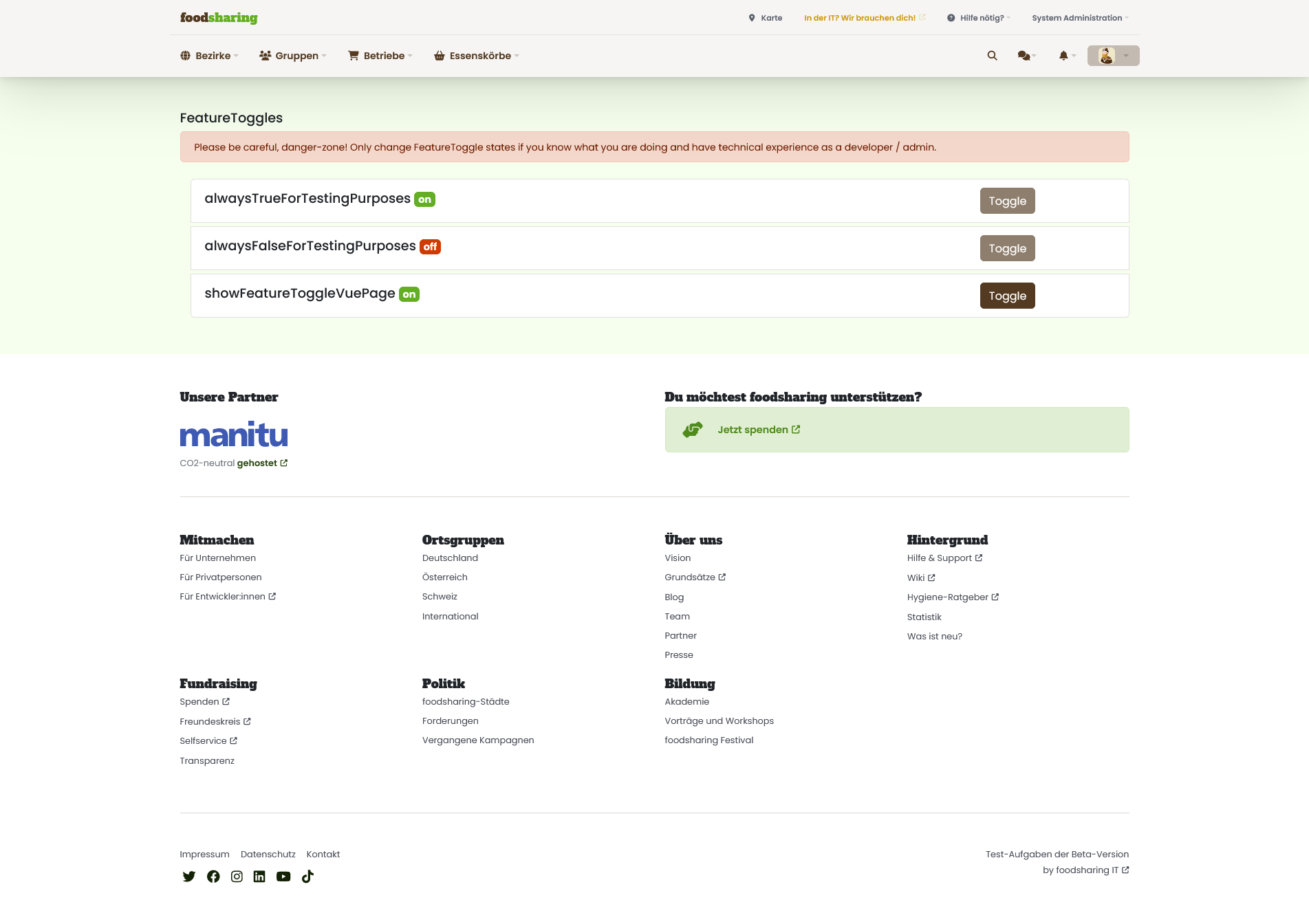The height and width of the screenshot is (924, 1309).
Task: Open the Hilfe nötig? dropdown
Action: tap(979, 18)
